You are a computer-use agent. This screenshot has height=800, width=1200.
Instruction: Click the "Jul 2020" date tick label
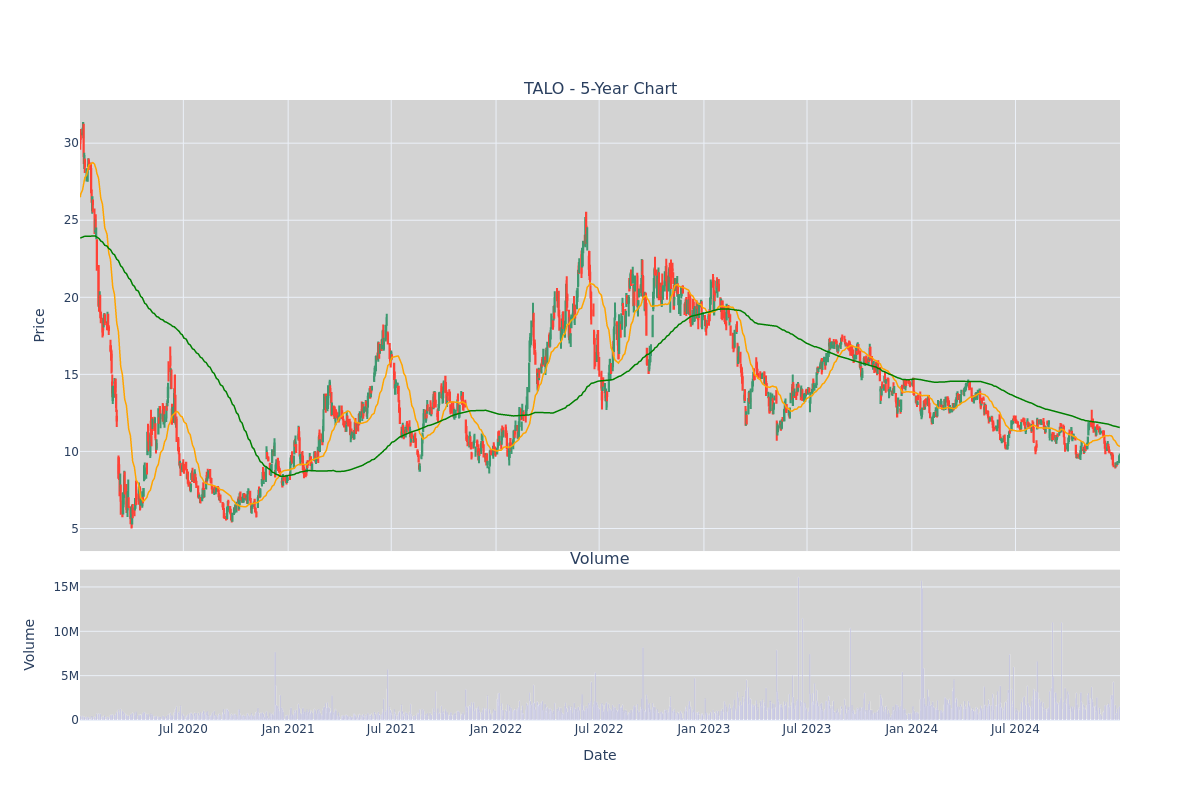pos(183,729)
